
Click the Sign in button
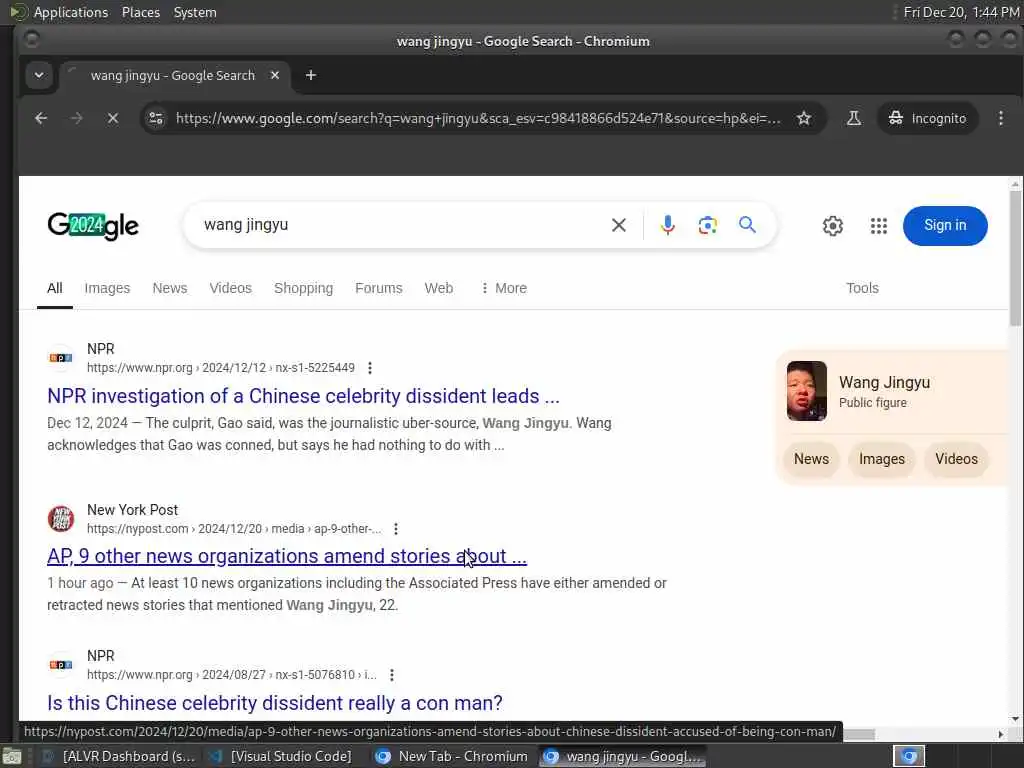(945, 226)
